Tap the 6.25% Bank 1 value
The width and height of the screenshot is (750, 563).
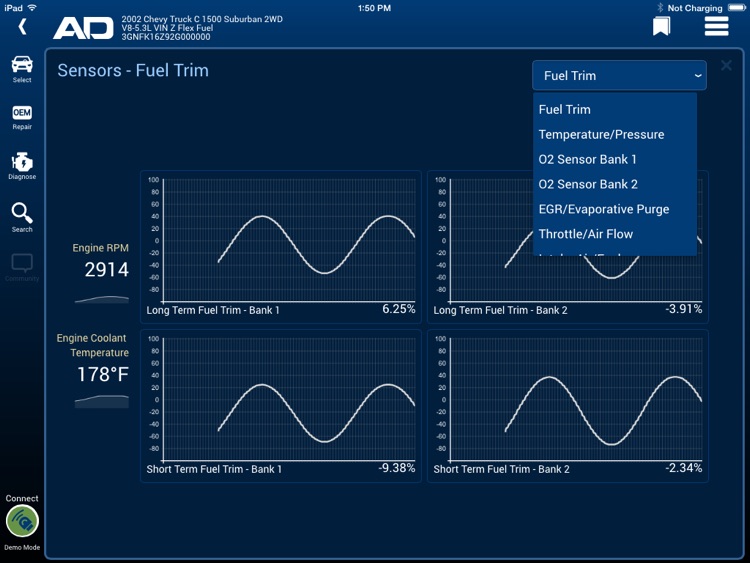point(398,309)
